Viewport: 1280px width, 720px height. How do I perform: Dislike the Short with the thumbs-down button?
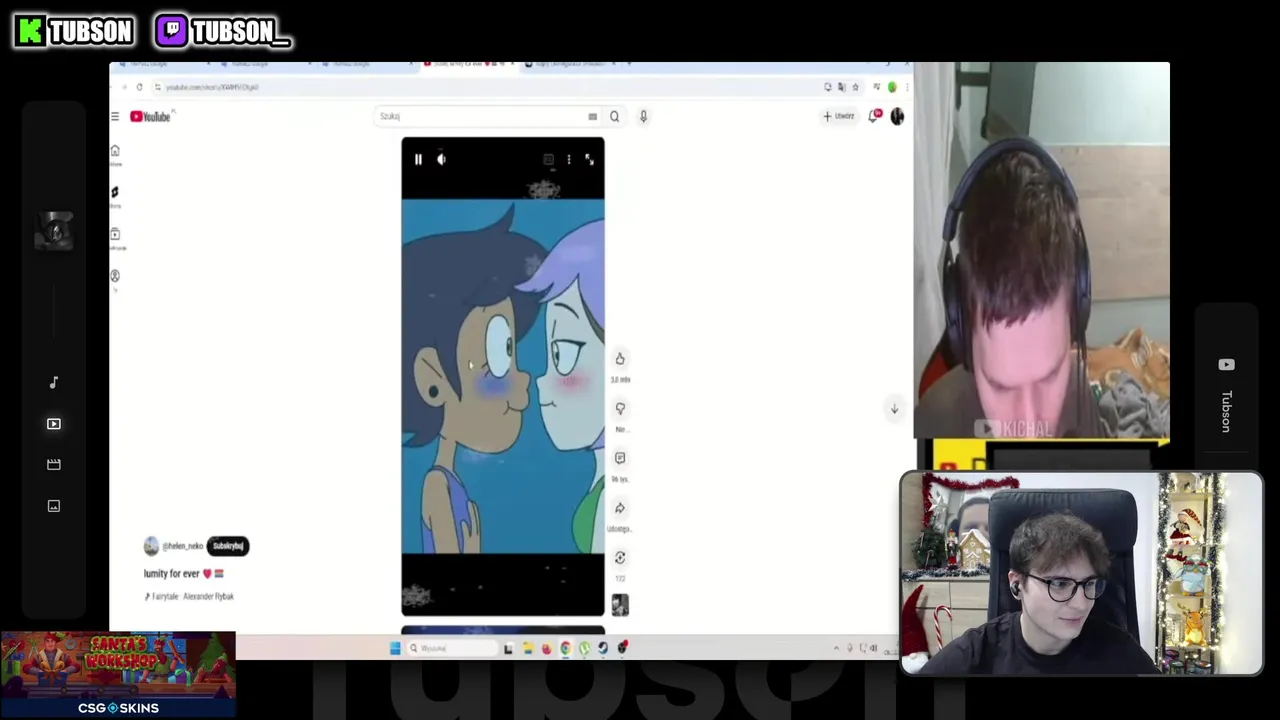[x=620, y=409]
